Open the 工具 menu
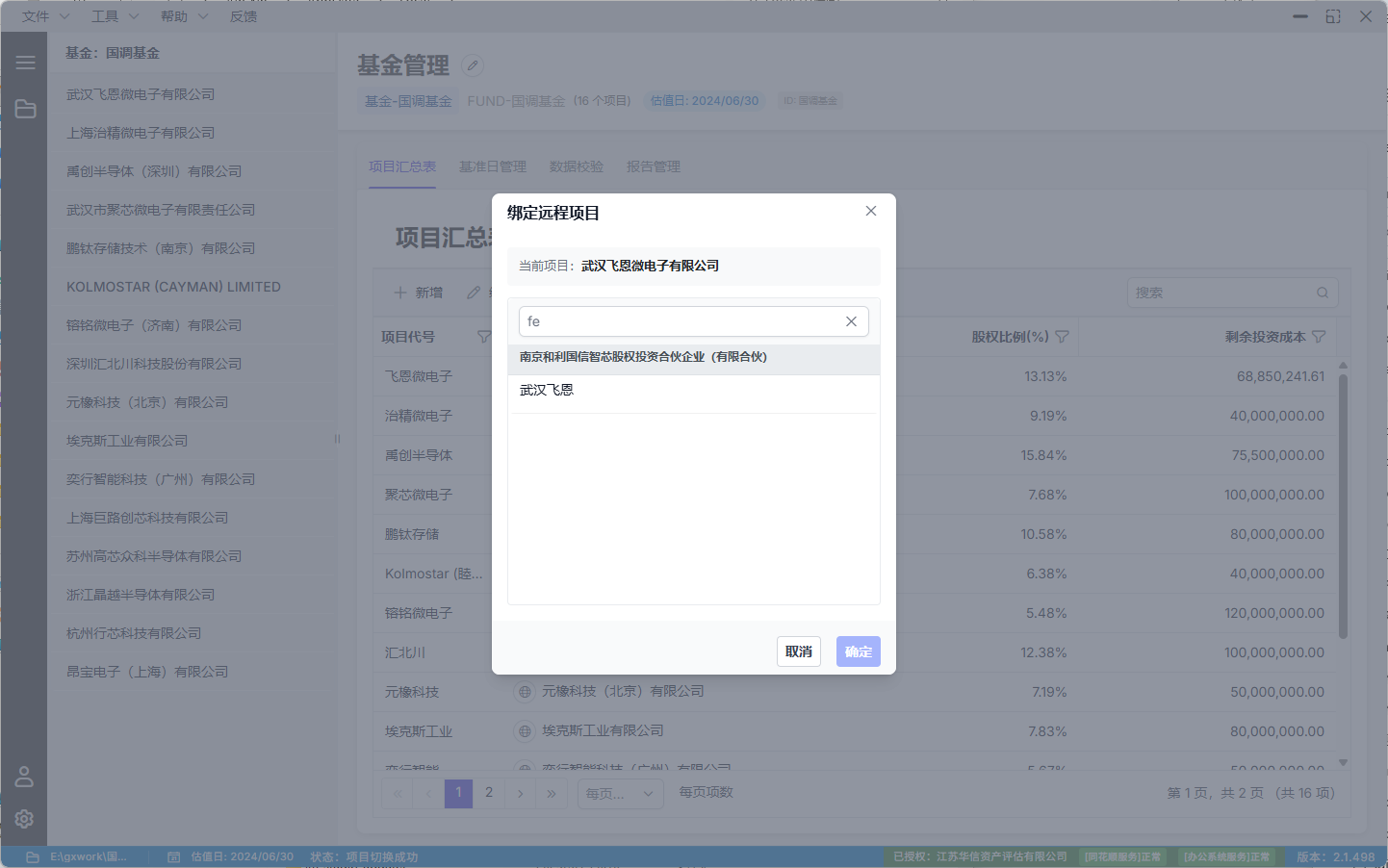The width and height of the screenshot is (1388, 868). click(115, 16)
